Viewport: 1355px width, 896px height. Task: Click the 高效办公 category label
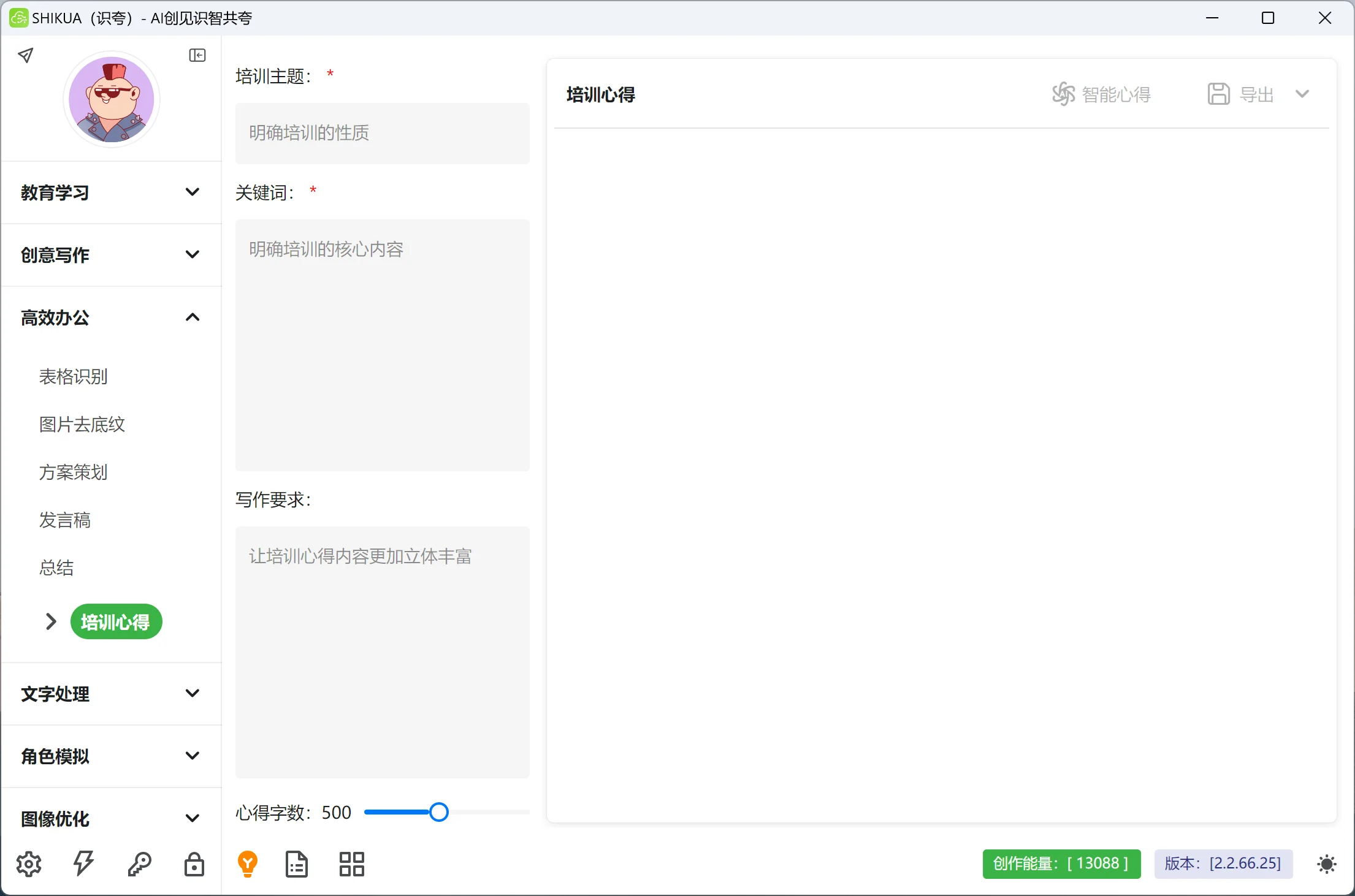(x=55, y=317)
